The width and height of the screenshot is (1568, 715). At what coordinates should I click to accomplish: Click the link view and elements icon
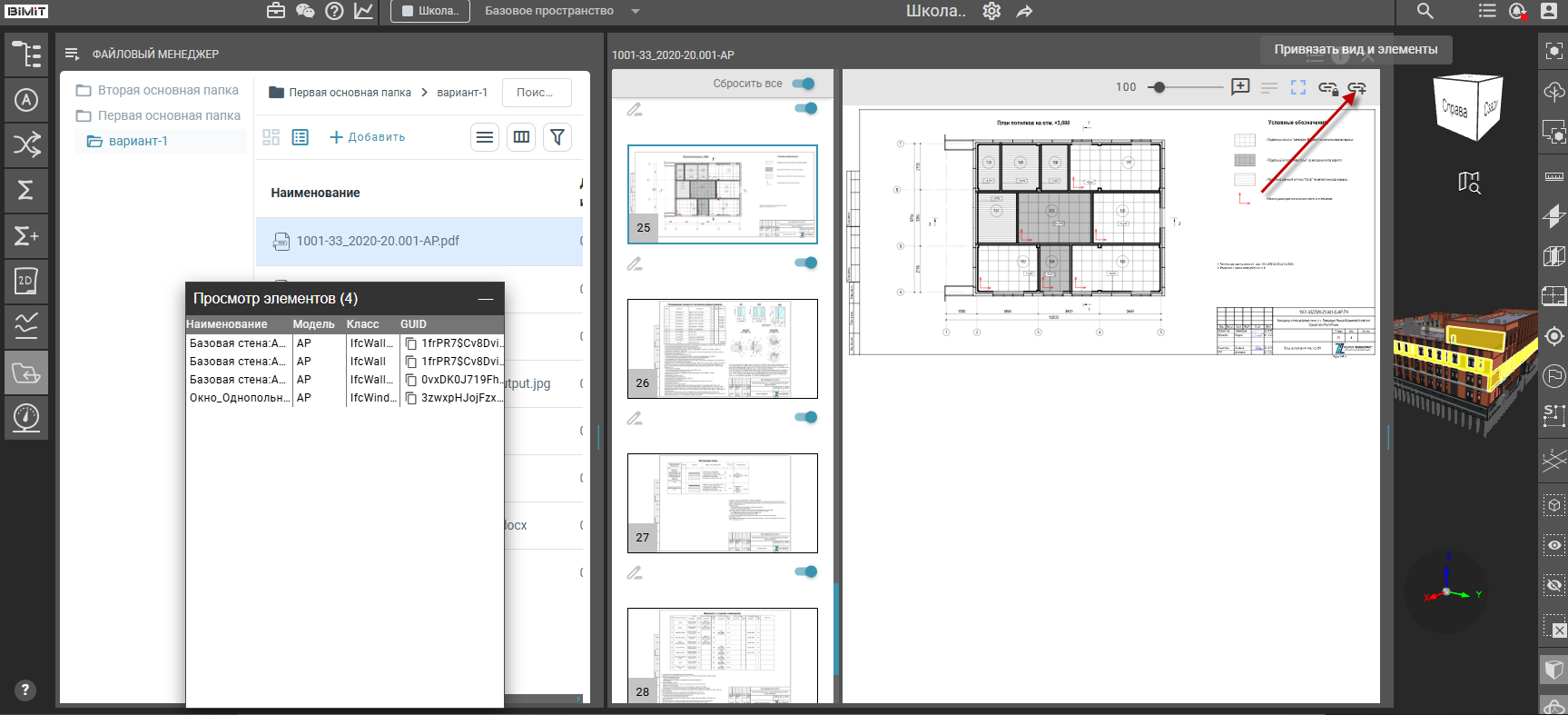[x=1356, y=88]
